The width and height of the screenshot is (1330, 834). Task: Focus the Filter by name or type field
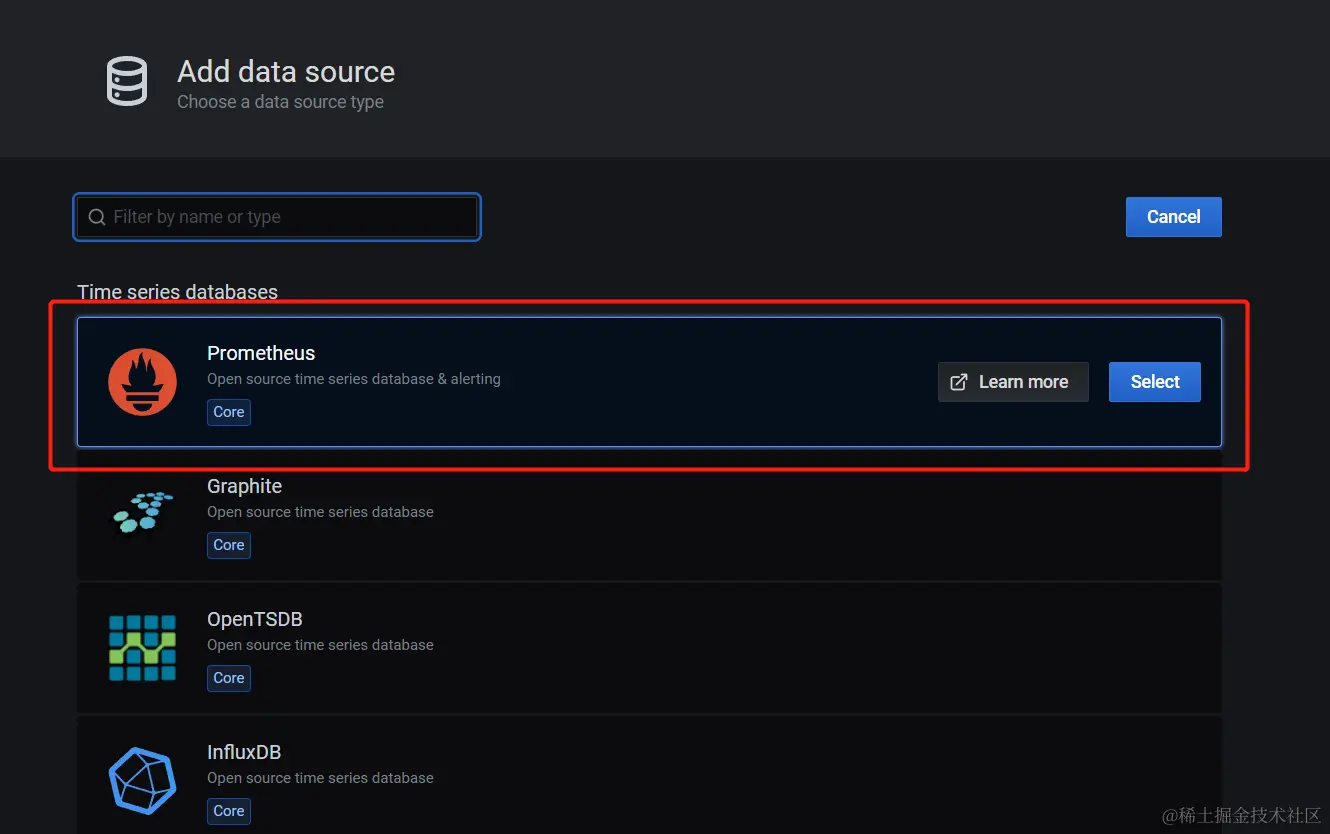pos(278,217)
